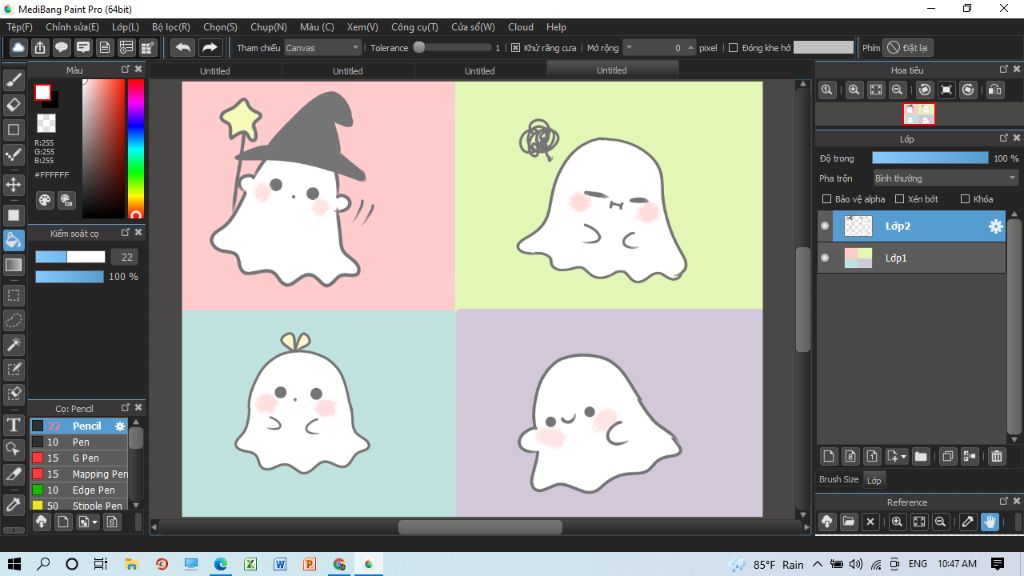Screen dimensions: 1024x576
Task: Open the Tham chiếu Canvas dropdown
Action: (322, 47)
